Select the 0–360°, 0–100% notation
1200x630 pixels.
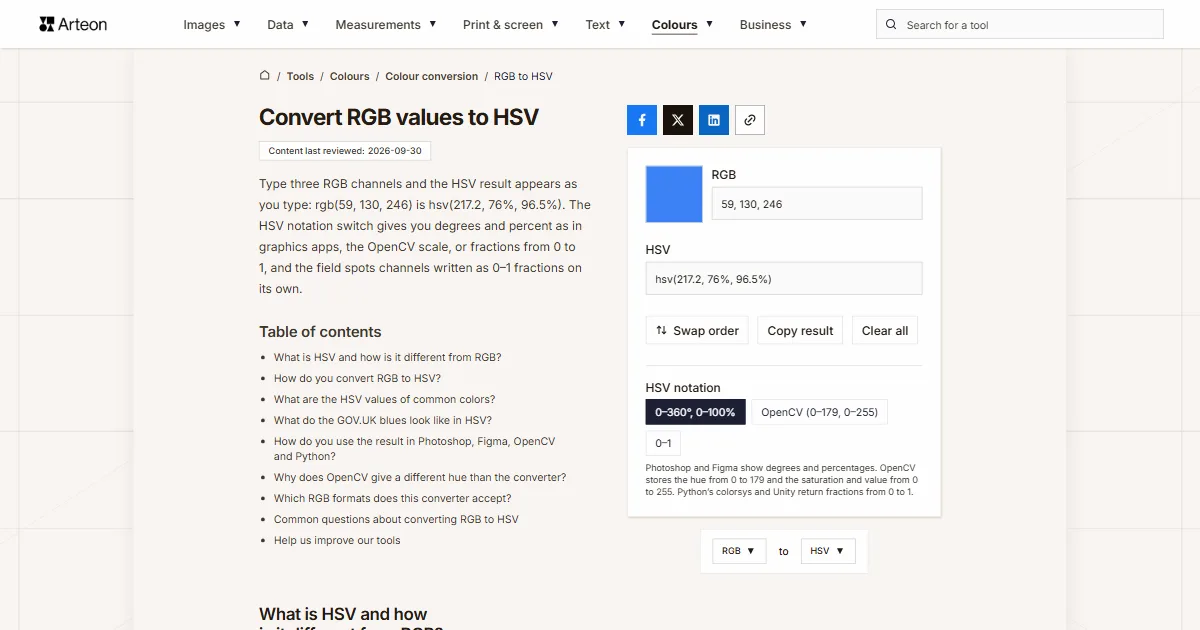[695, 412]
